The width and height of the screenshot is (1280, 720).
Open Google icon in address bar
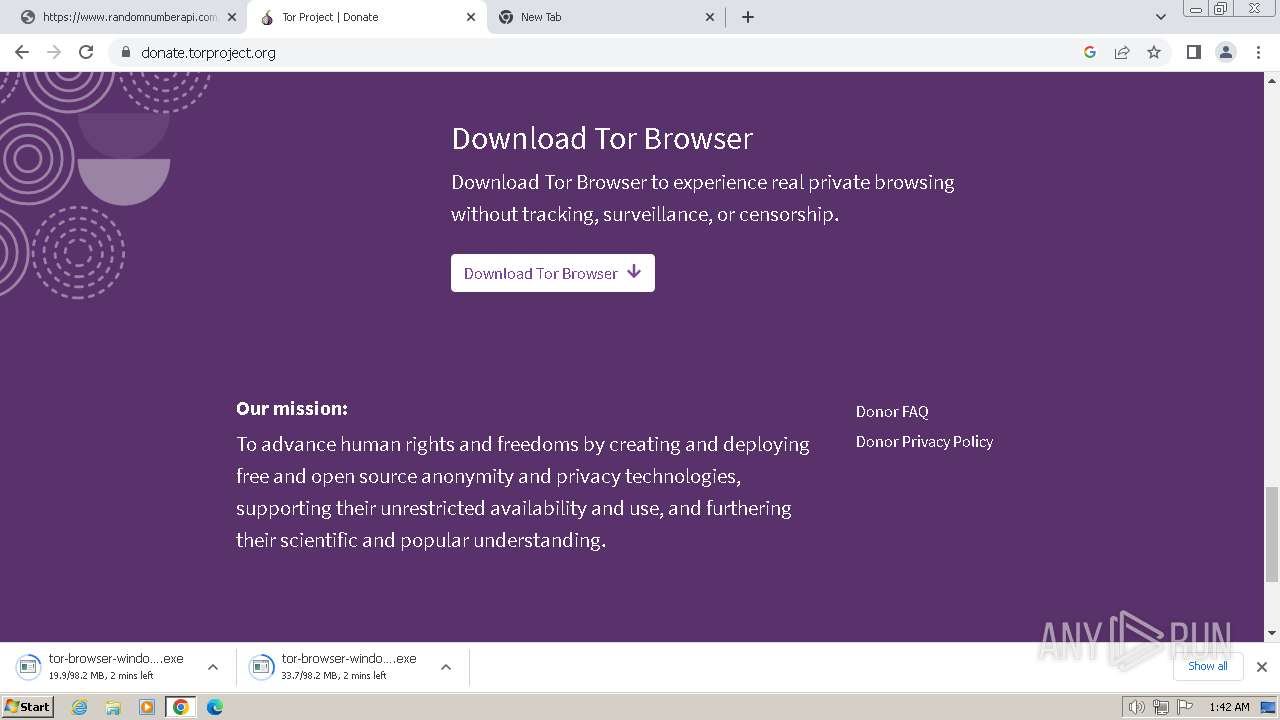click(x=1090, y=52)
